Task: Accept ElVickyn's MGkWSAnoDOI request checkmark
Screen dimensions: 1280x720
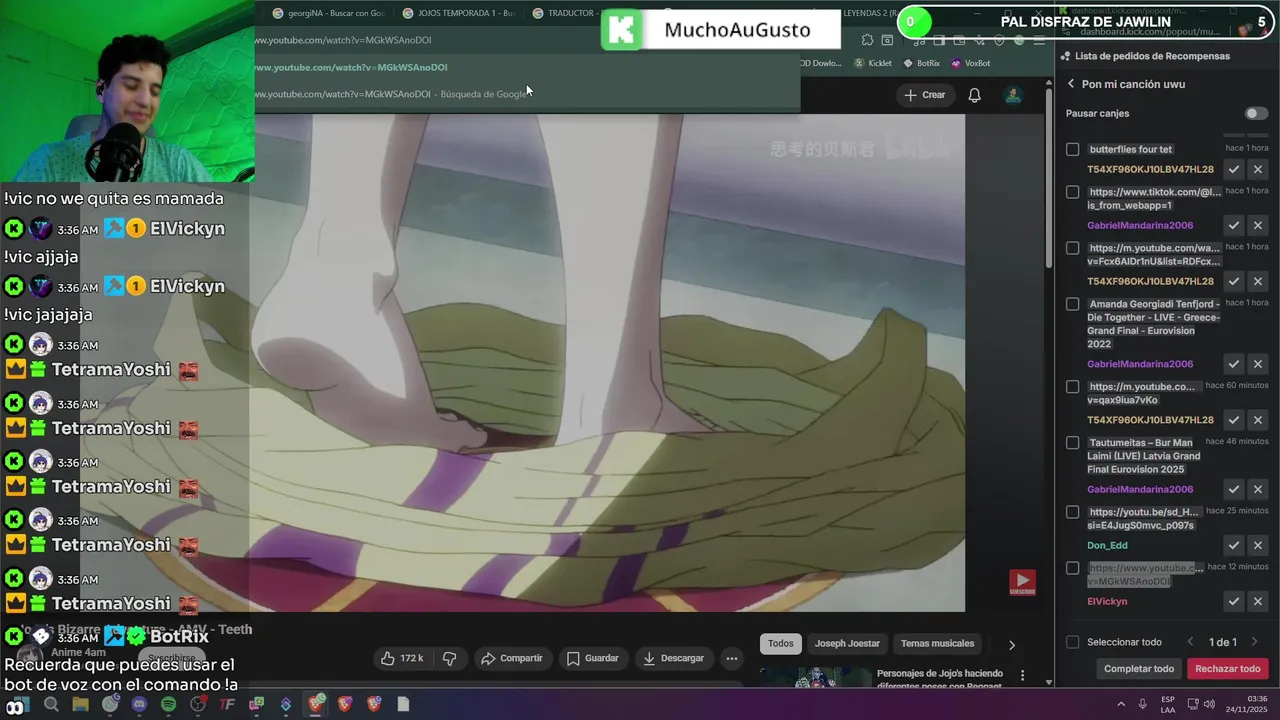Action: click(x=1234, y=602)
